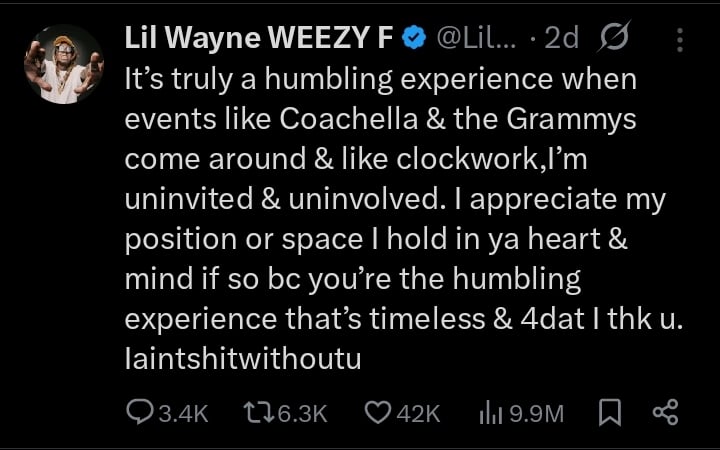720x450 pixels.
Task: Click the 3.4K replies count
Action: coord(183,413)
